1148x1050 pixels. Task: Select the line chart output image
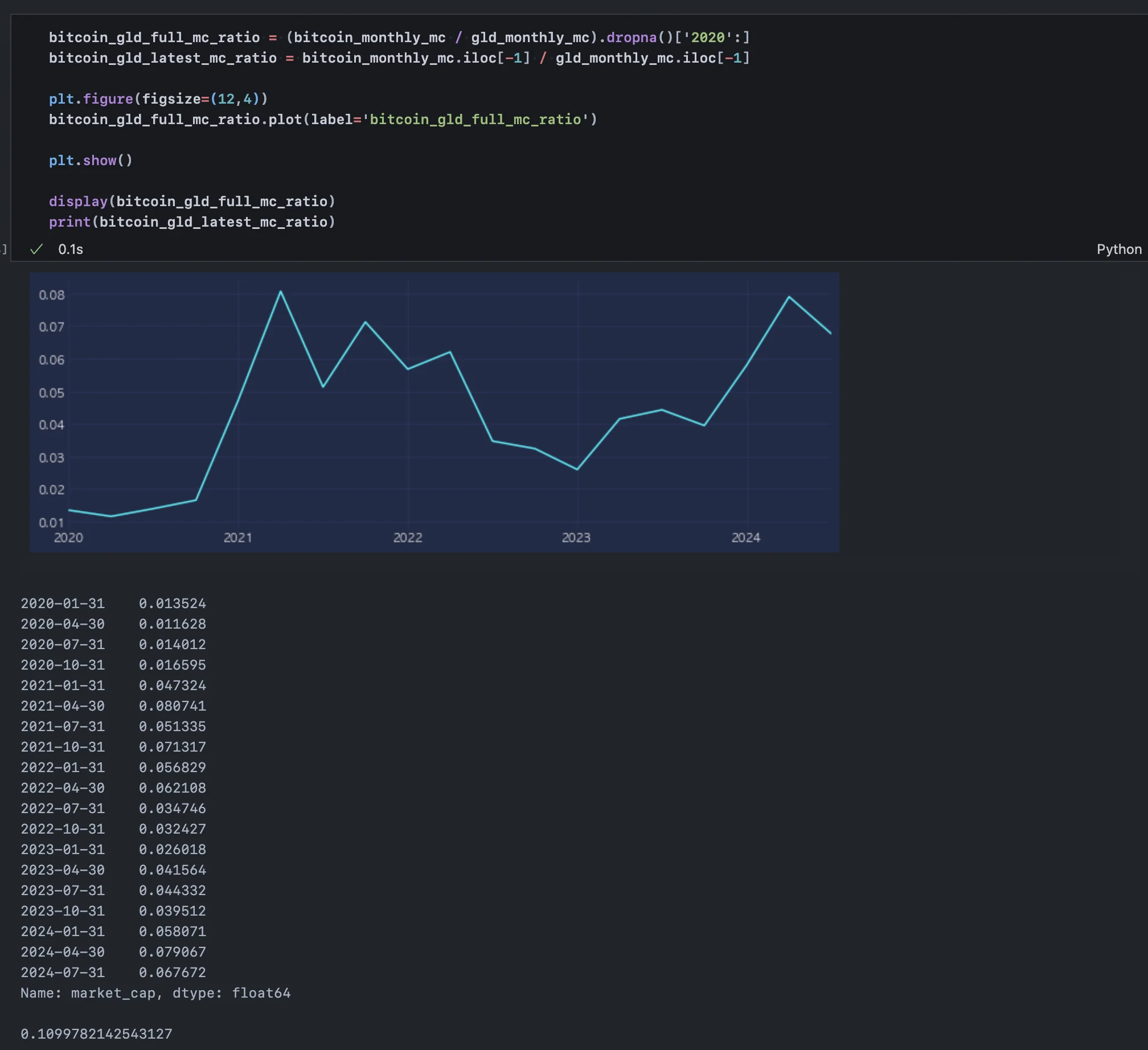(434, 412)
